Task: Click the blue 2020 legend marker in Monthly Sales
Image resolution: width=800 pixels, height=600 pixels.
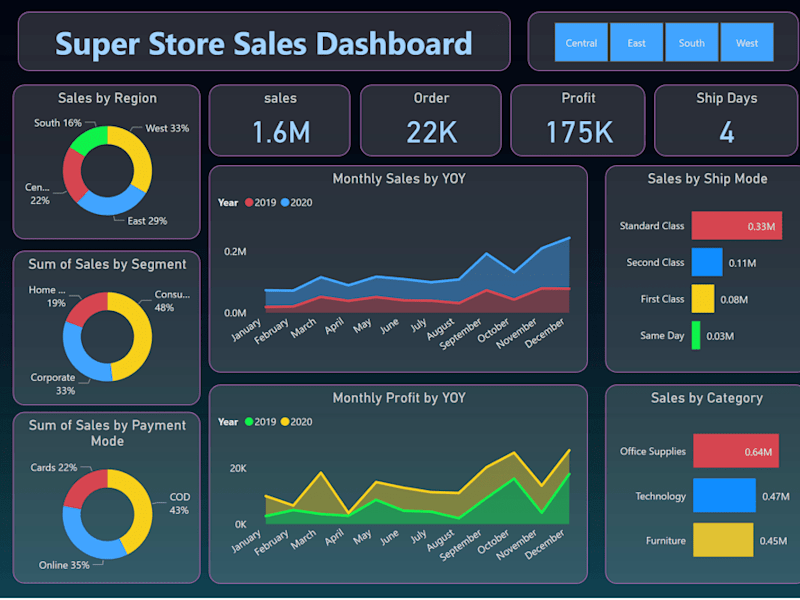Action: (285, 203)
